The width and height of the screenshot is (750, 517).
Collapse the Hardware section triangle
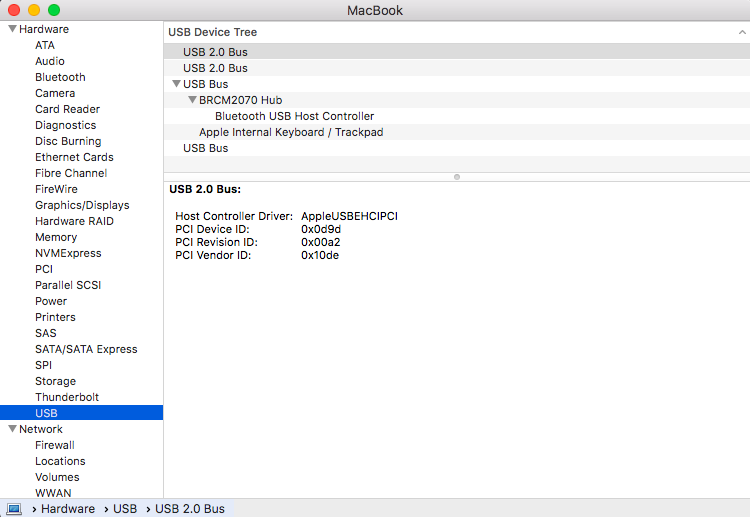coord(12,29)
